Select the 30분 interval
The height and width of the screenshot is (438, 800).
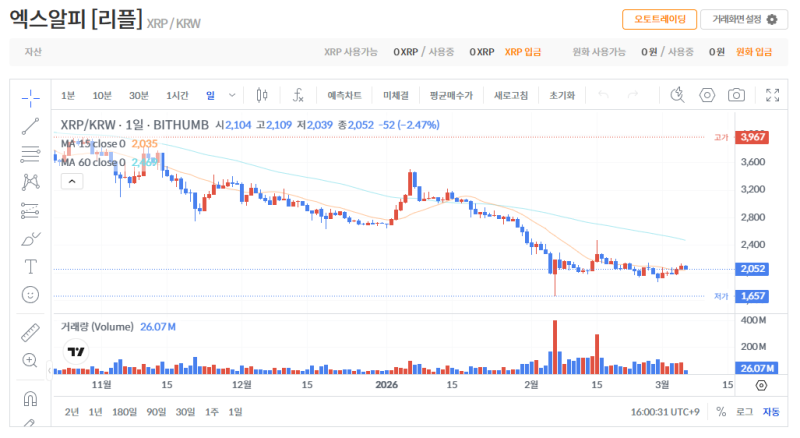[x=139, y=95]
